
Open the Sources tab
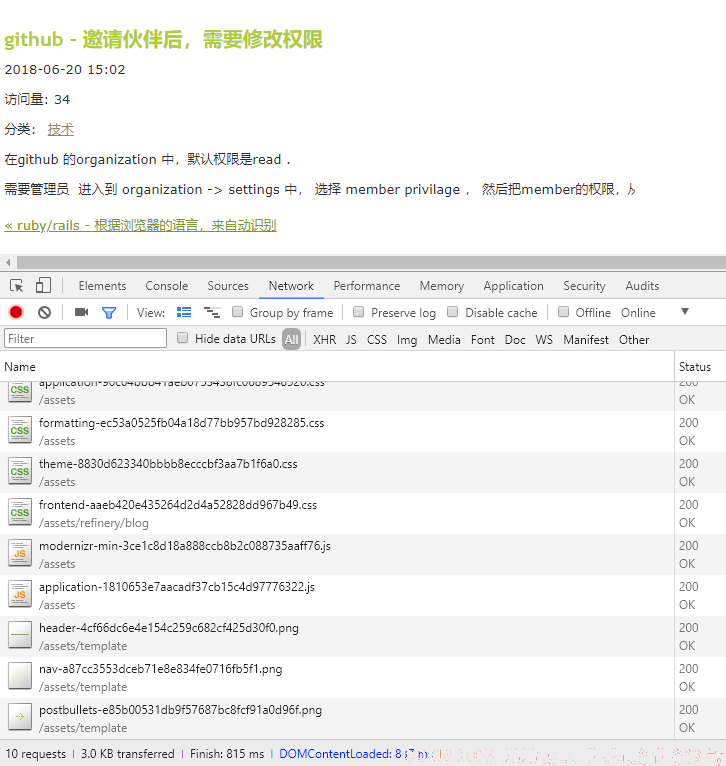(x=228, y=286)
